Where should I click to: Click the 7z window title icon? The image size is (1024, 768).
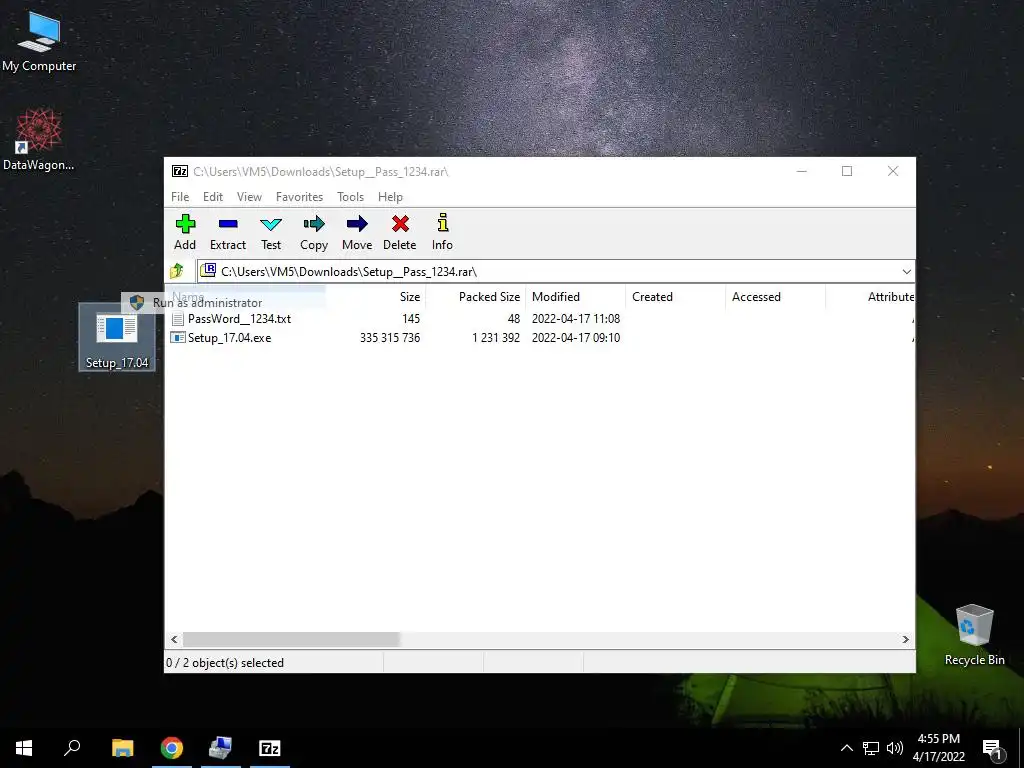180,171
